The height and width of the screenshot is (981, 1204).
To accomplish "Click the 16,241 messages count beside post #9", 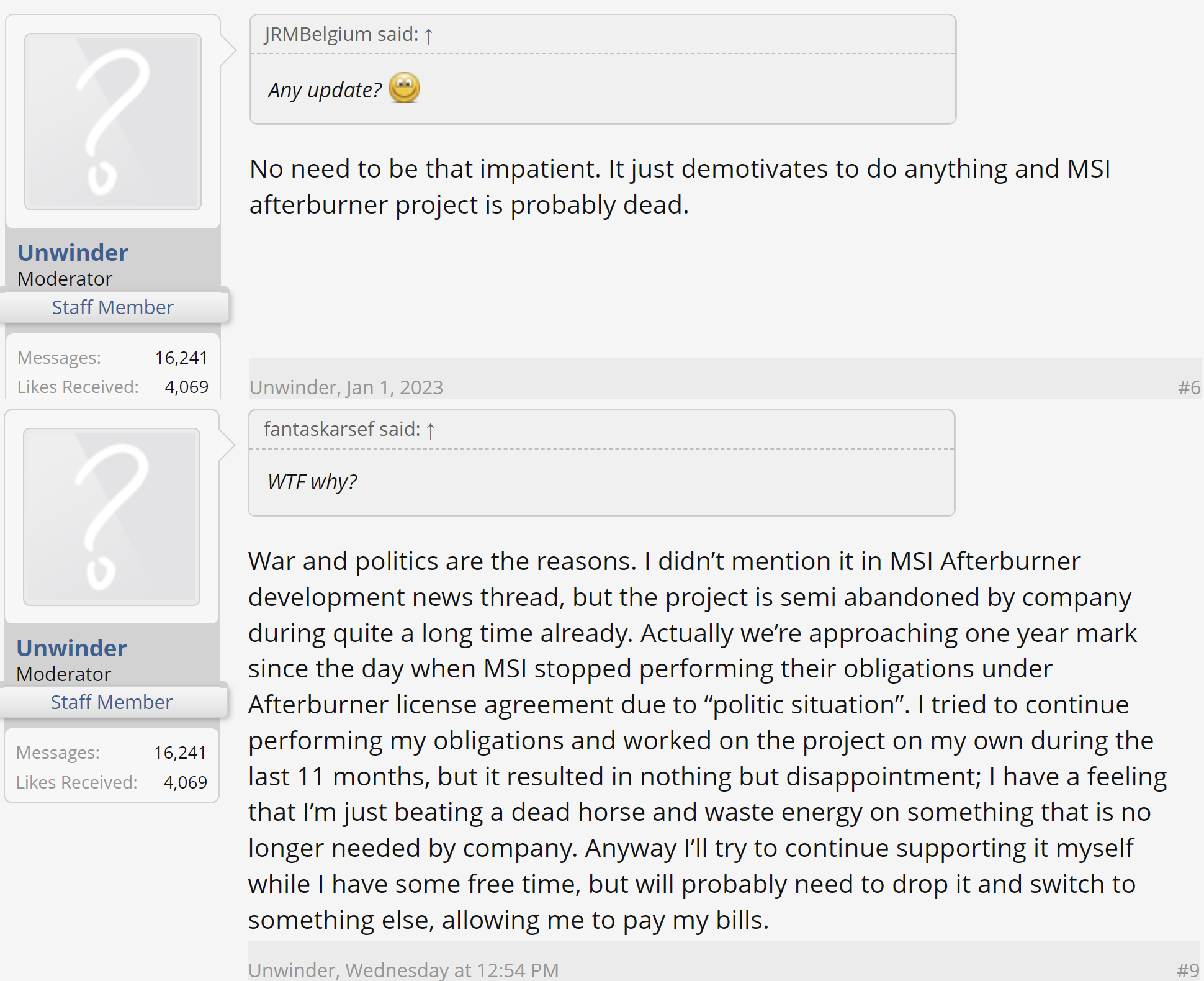I will (180, 753).
